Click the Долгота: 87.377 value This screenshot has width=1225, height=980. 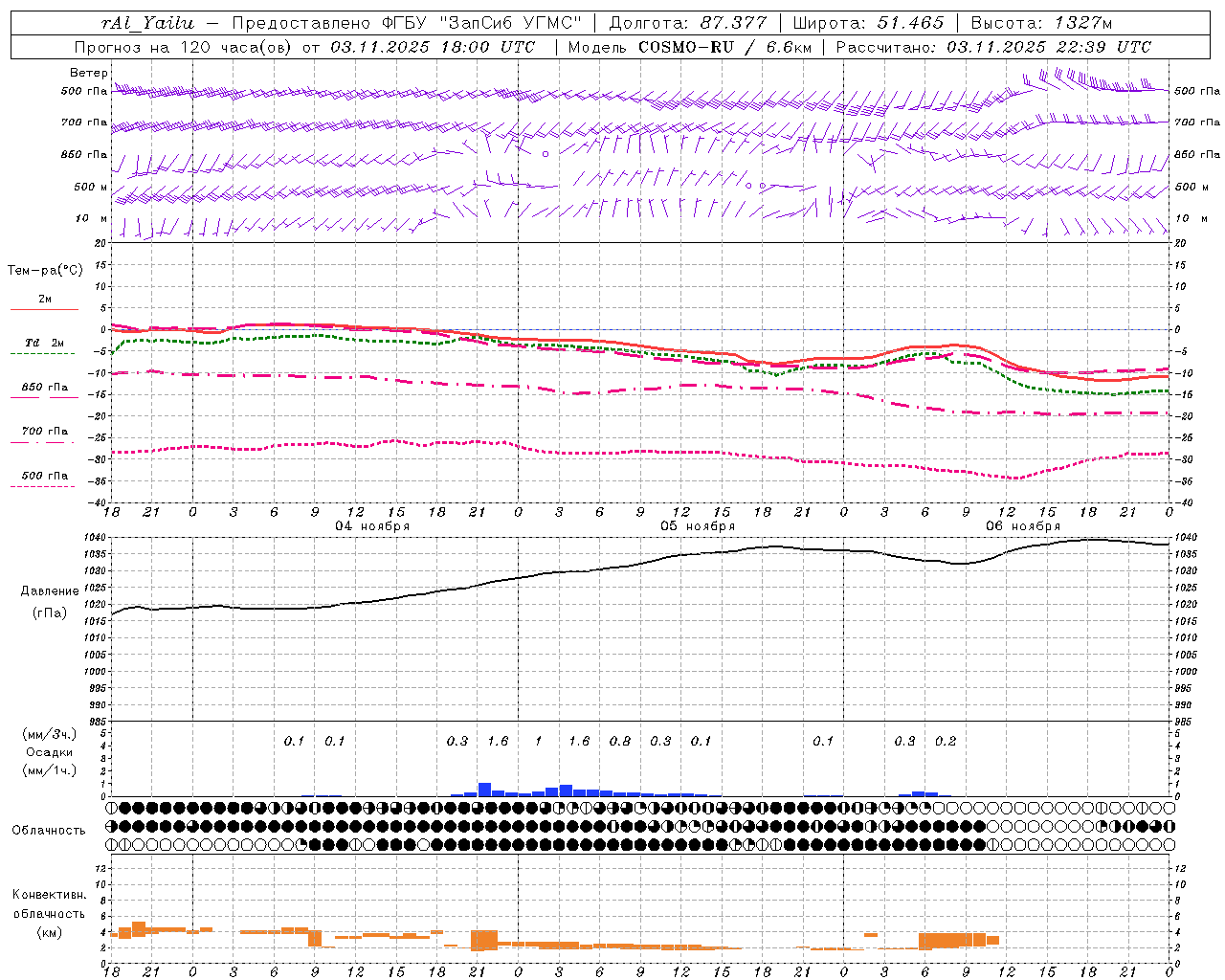coord(687,23)
